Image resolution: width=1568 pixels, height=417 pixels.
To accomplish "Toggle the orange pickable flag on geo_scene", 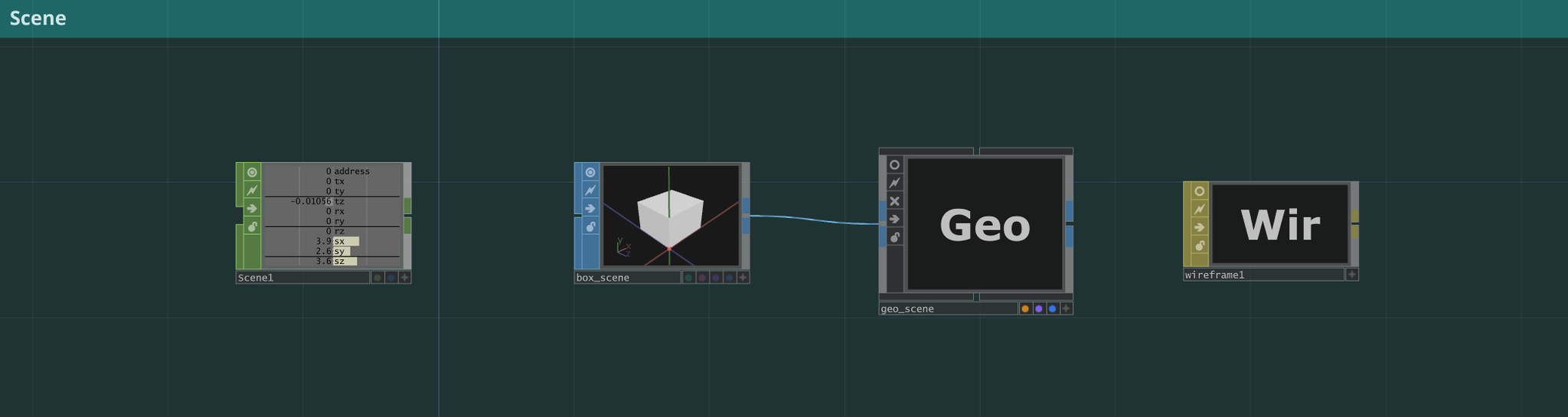I will (1025, 308).
